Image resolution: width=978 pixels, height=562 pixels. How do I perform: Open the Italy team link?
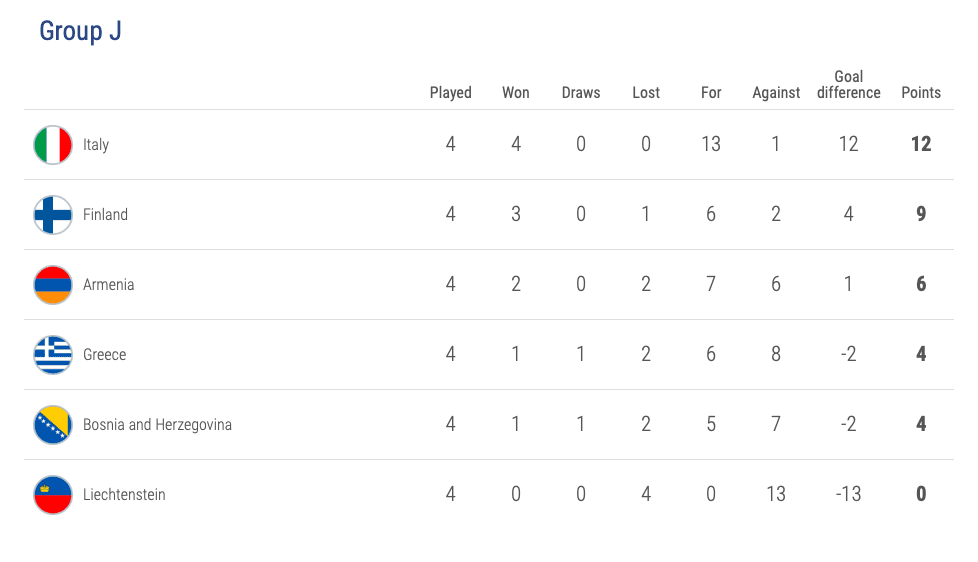pyautogui.click(x=96, y=145)
